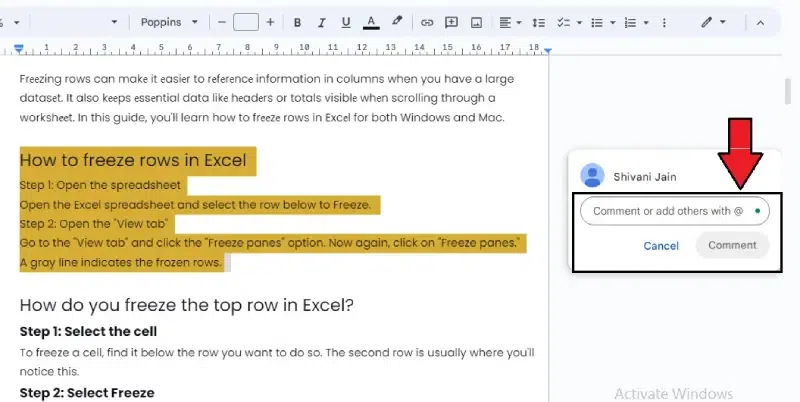800x402 pixels.
Task: Open the more options three-dot menu
Action: 664,22
